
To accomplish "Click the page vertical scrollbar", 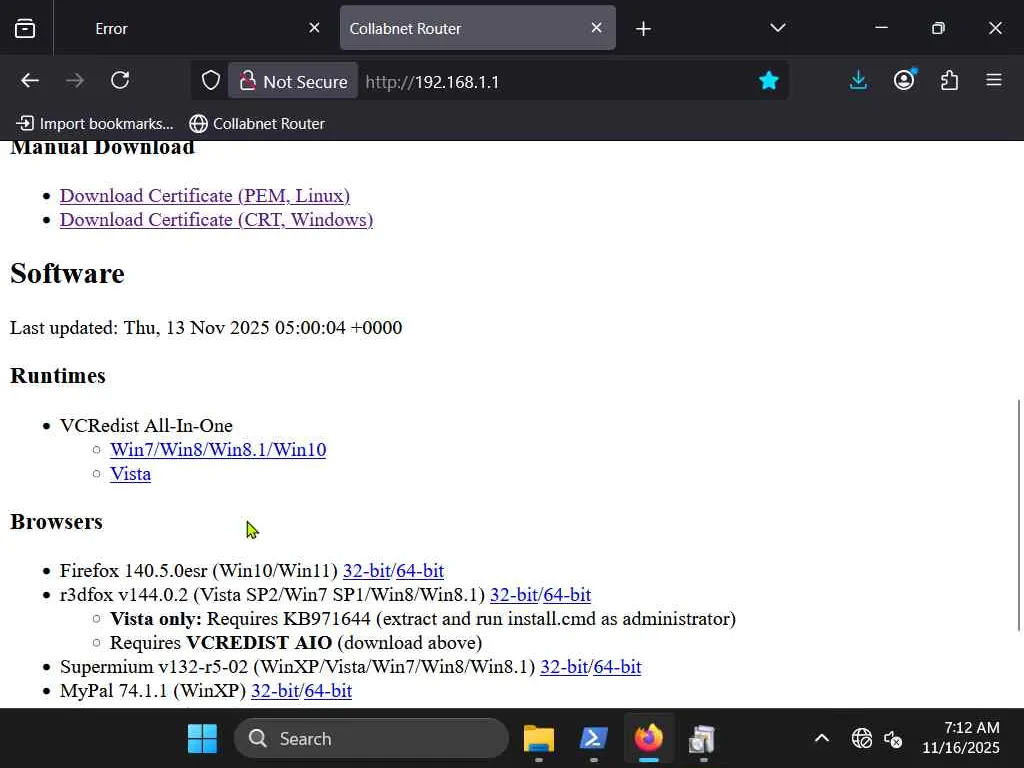I will [x=1019, y=515].
